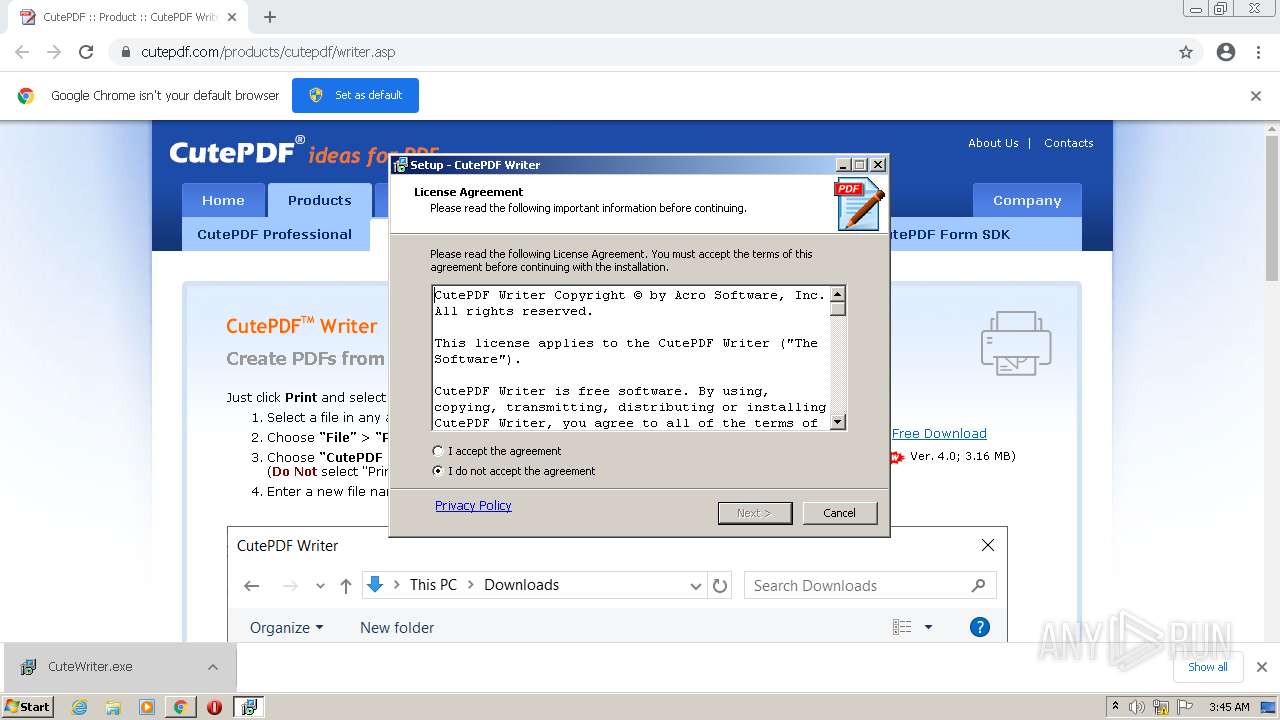Click the back arrow in file dialog image
1280x720 pixels.
tap(252, 586)
